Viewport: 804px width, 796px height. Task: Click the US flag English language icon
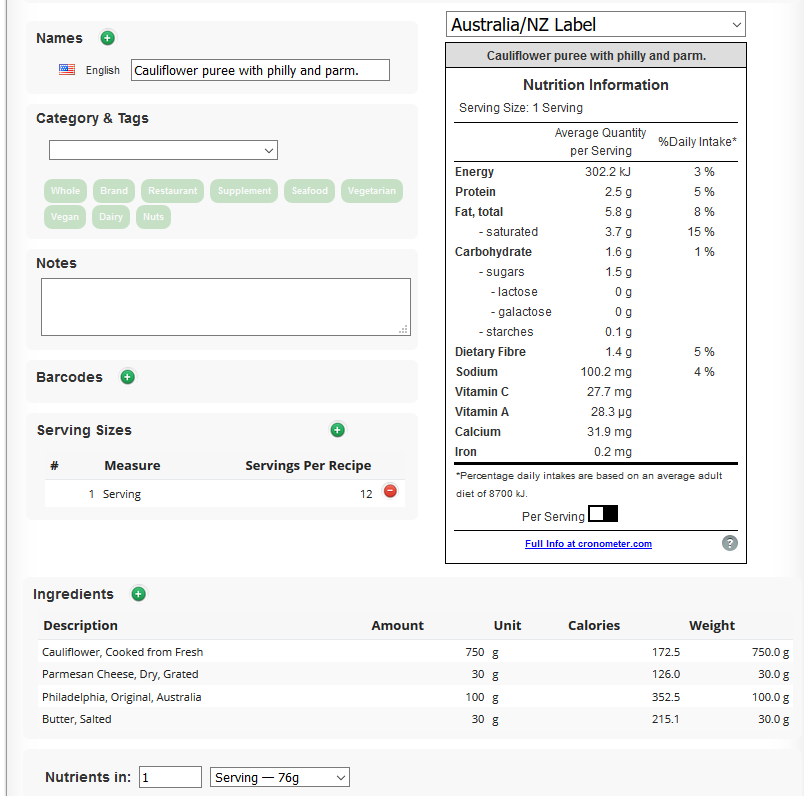[67, 70]
